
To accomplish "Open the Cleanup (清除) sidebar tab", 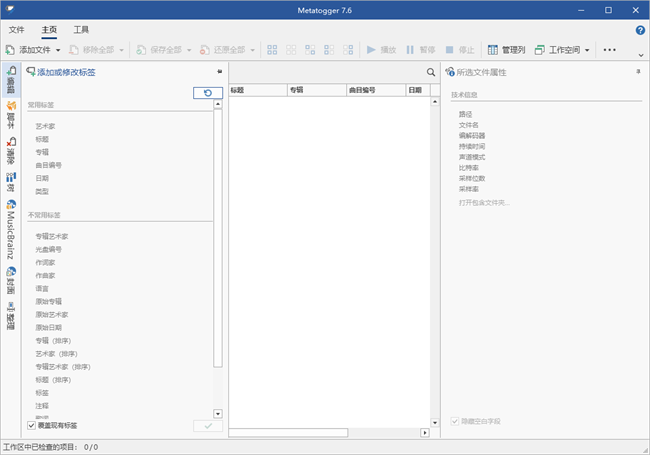I will 10,150.
